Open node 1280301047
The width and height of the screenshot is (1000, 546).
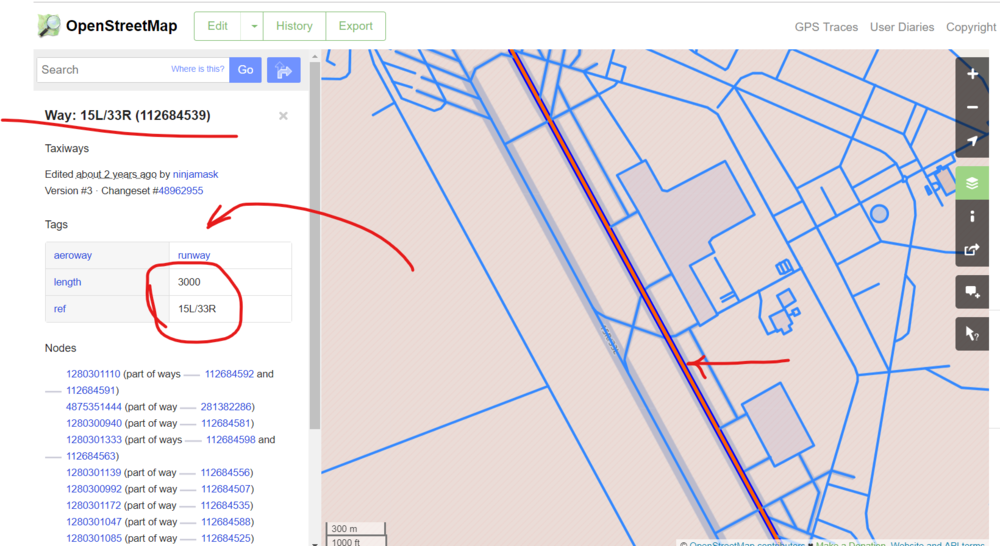(x=94, y=522)
